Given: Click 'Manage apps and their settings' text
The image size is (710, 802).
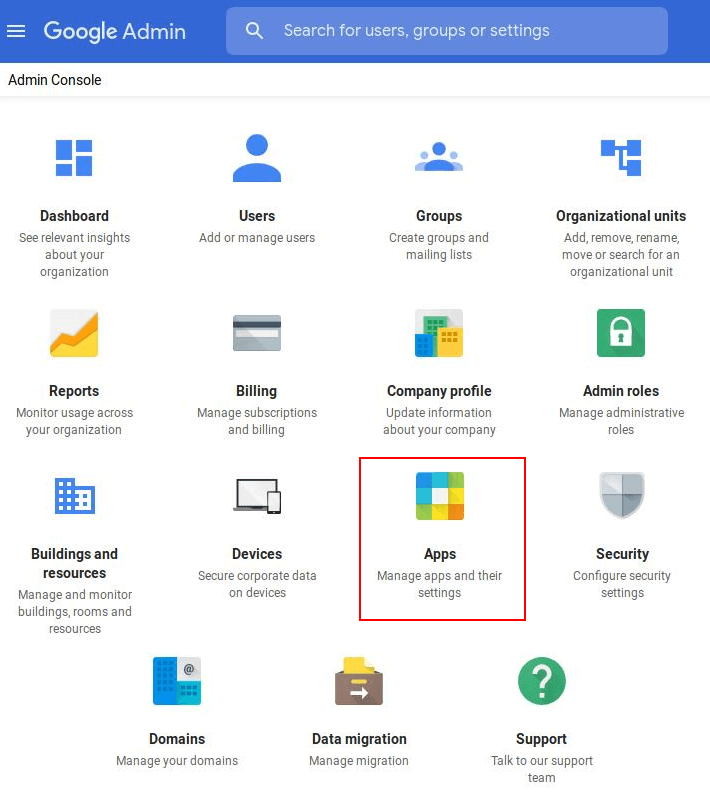Looking at the screenshot, I should coord(439,584).
